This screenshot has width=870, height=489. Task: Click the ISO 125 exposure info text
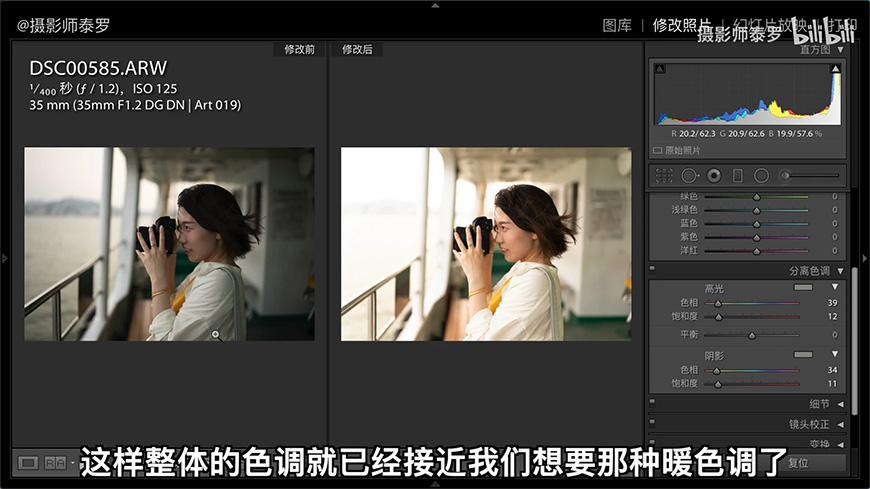coord(155,89)
